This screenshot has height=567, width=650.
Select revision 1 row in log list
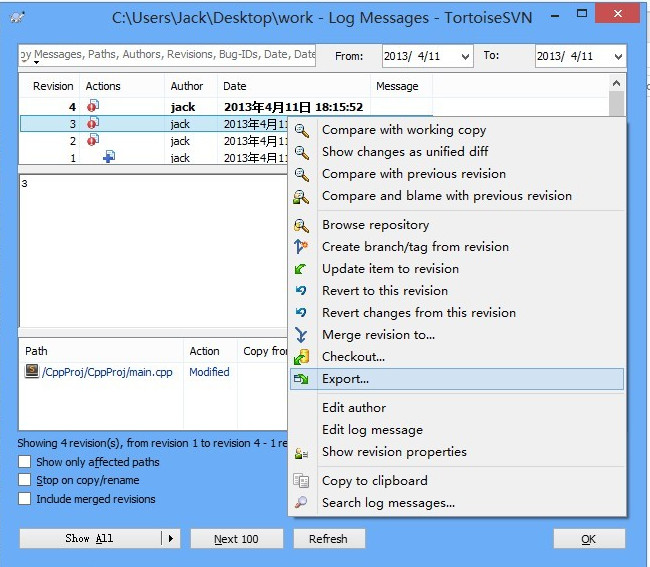(x=153, y=158)
